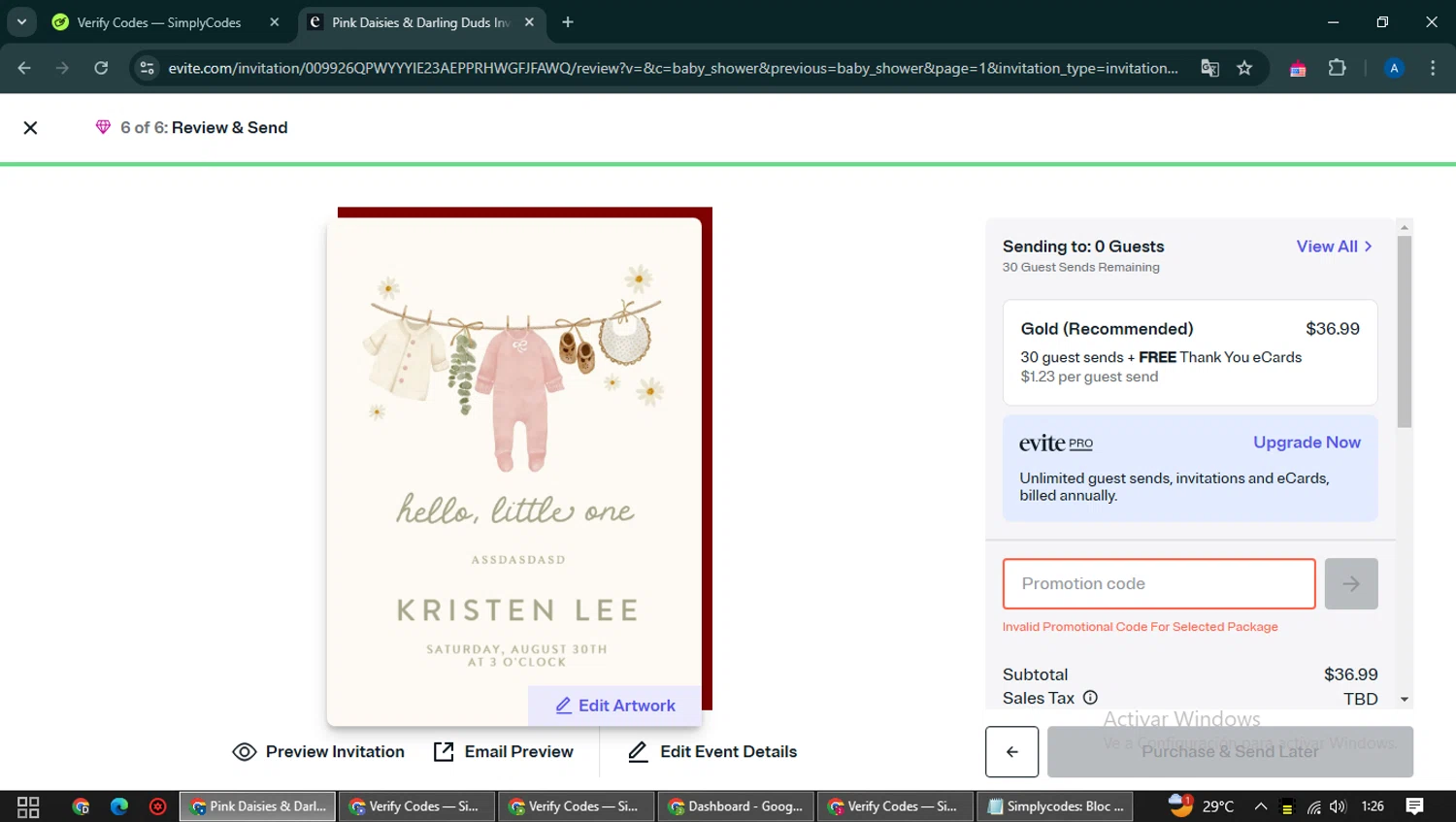The image size is (1456, 822).
Task: Open the browser extensions puzzle icon
Action: pyautogui.click(x=1337, y=68)
